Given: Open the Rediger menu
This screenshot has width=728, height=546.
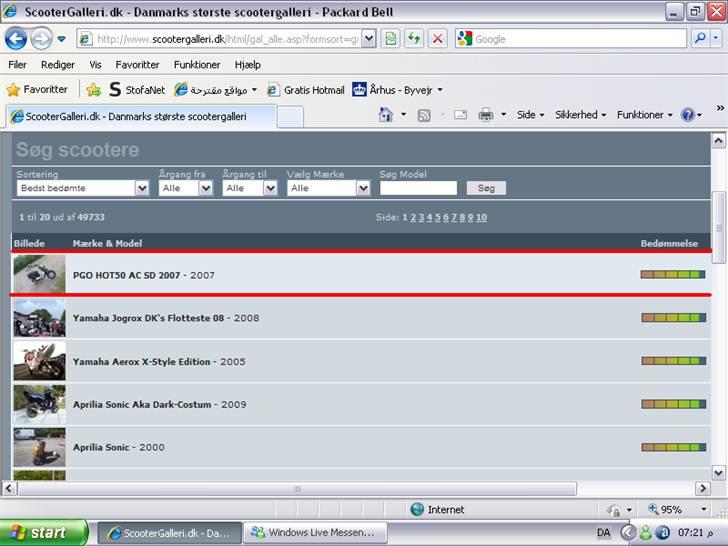Looking at the screenshot, I should point(58,64).
